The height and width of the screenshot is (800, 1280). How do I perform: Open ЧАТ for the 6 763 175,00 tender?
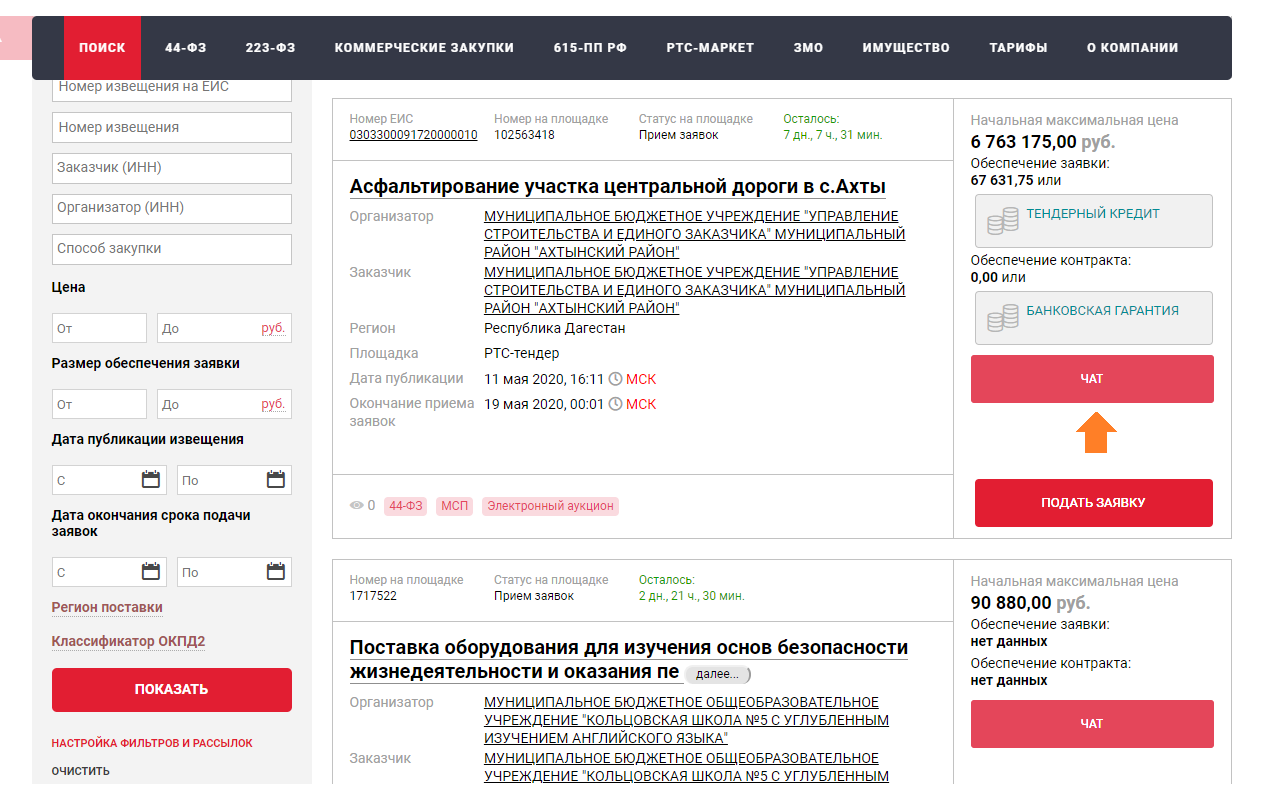1092,379
